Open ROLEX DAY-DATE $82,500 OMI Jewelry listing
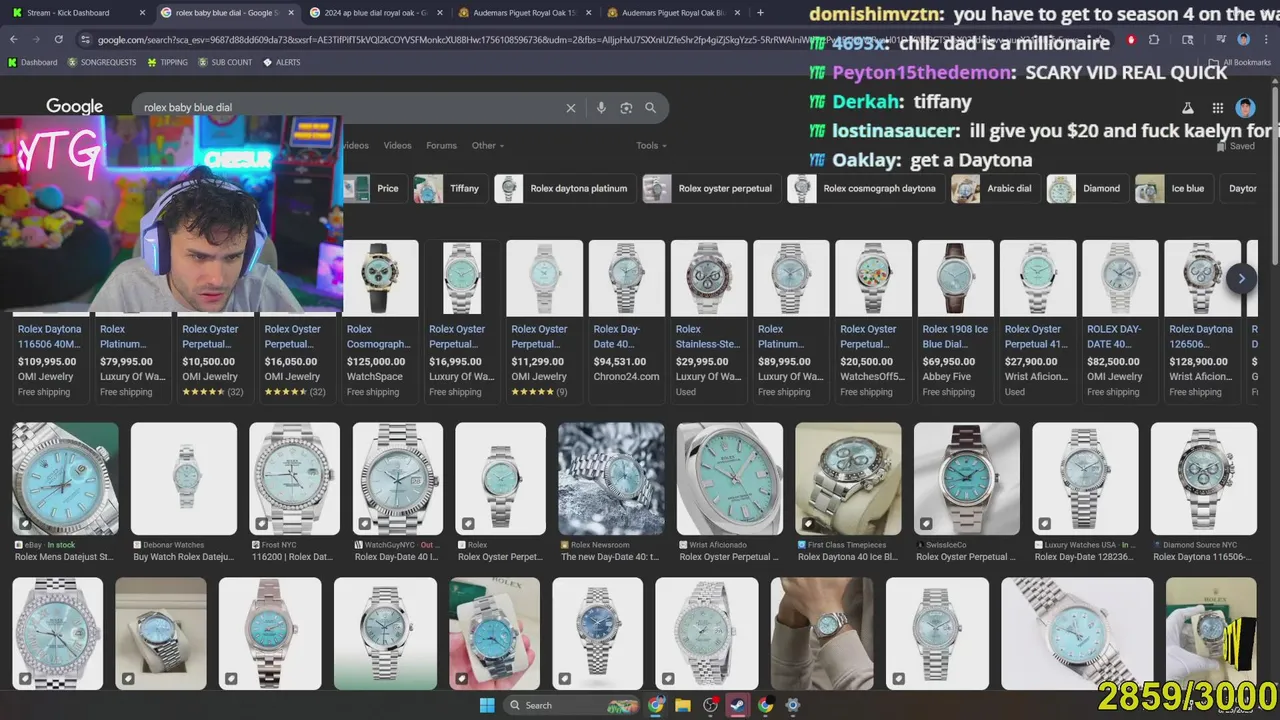This screenshot has height=720, width=1280. point(1120,320)
